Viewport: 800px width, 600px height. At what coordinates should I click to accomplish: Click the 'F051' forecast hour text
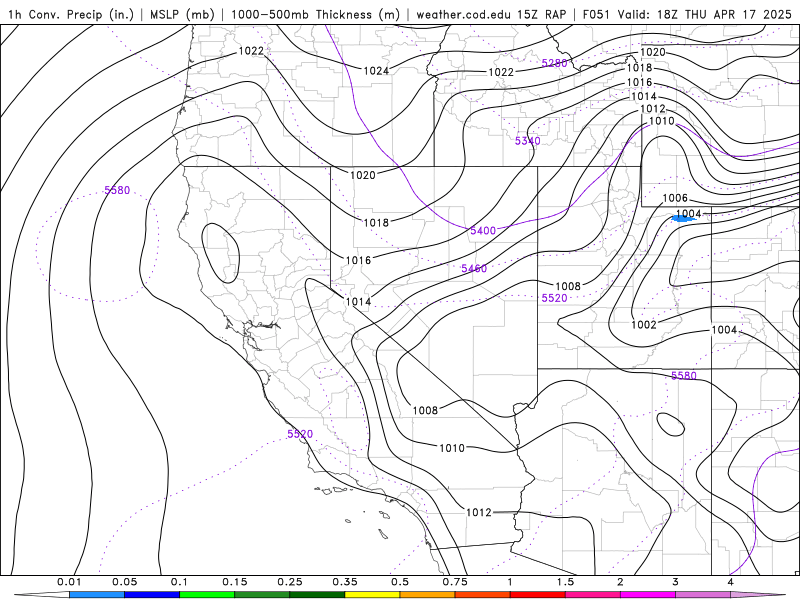(597, 14)
